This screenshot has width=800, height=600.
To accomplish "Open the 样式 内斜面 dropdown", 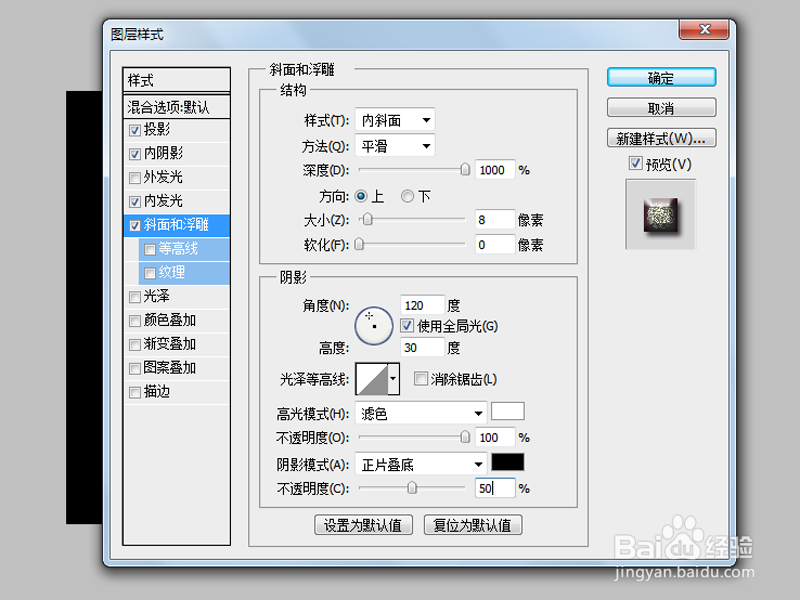I will pos(395,120).
